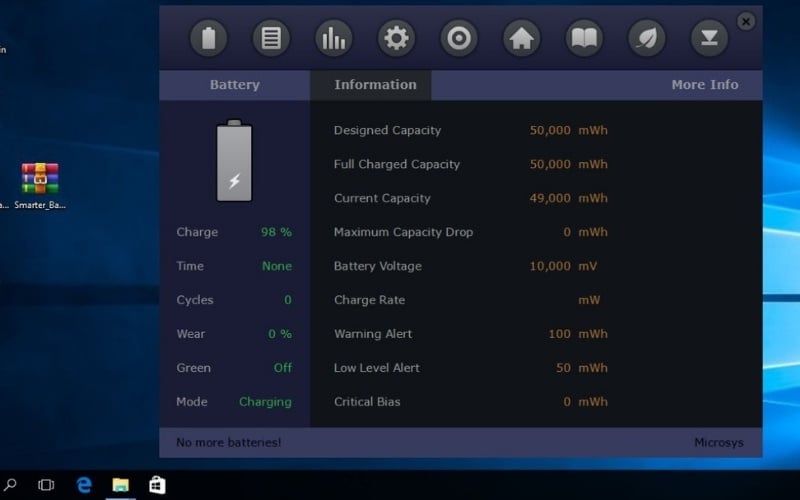800x500 pixels.
Task: Select the Battery tab header
Action: [235, 85]
